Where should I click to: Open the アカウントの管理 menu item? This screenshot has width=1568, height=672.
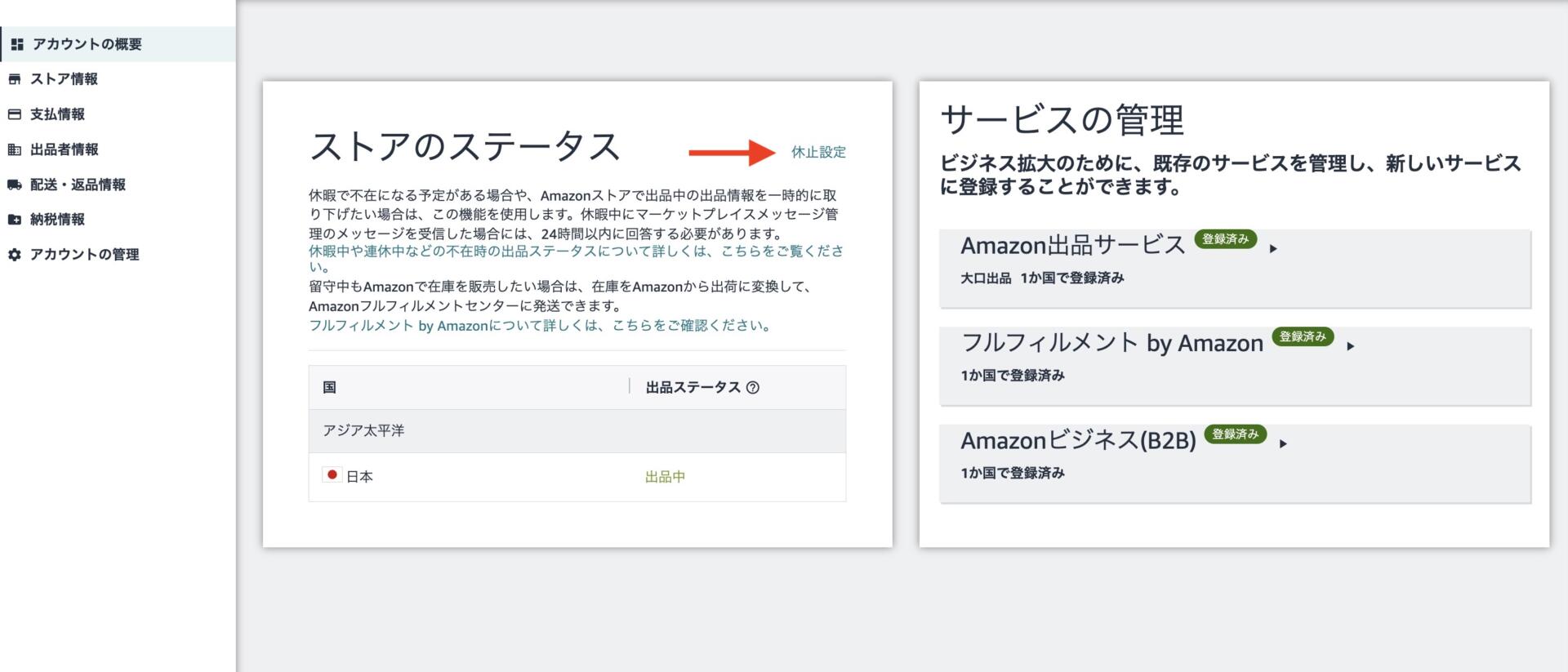84,255
